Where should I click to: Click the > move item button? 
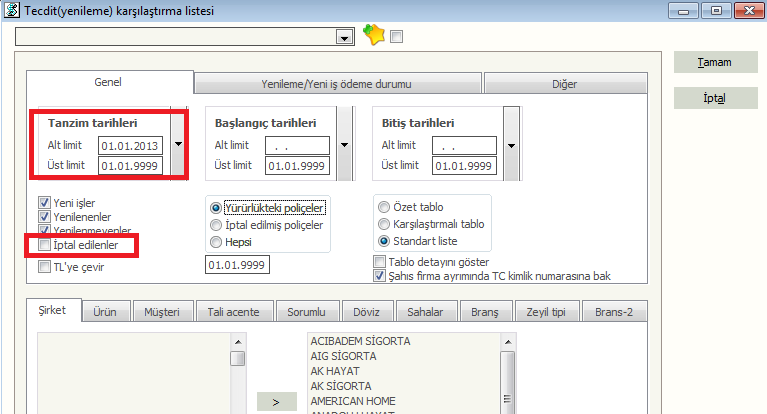[x=277, y=402]
